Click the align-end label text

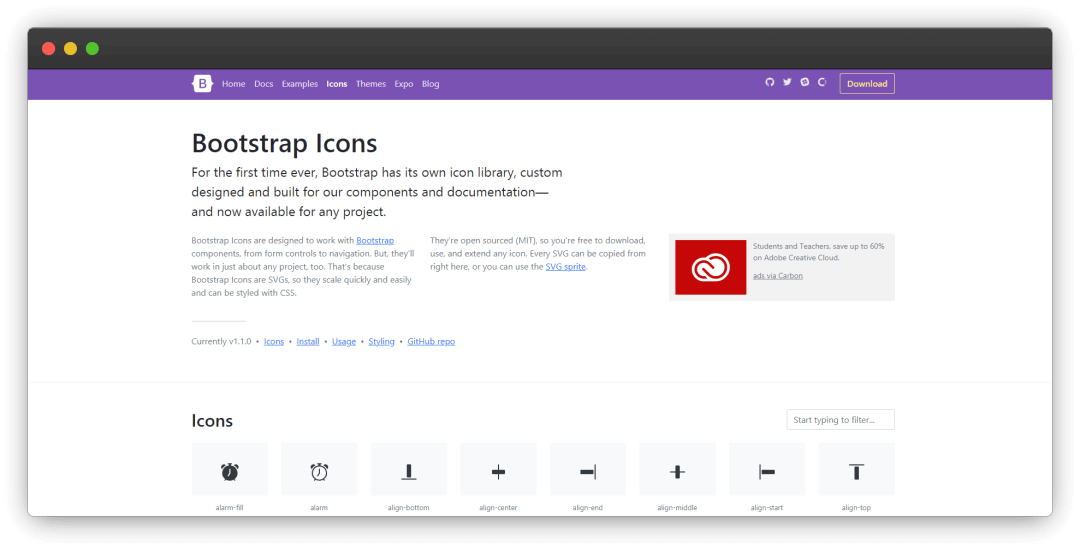[x=588, y=508]
